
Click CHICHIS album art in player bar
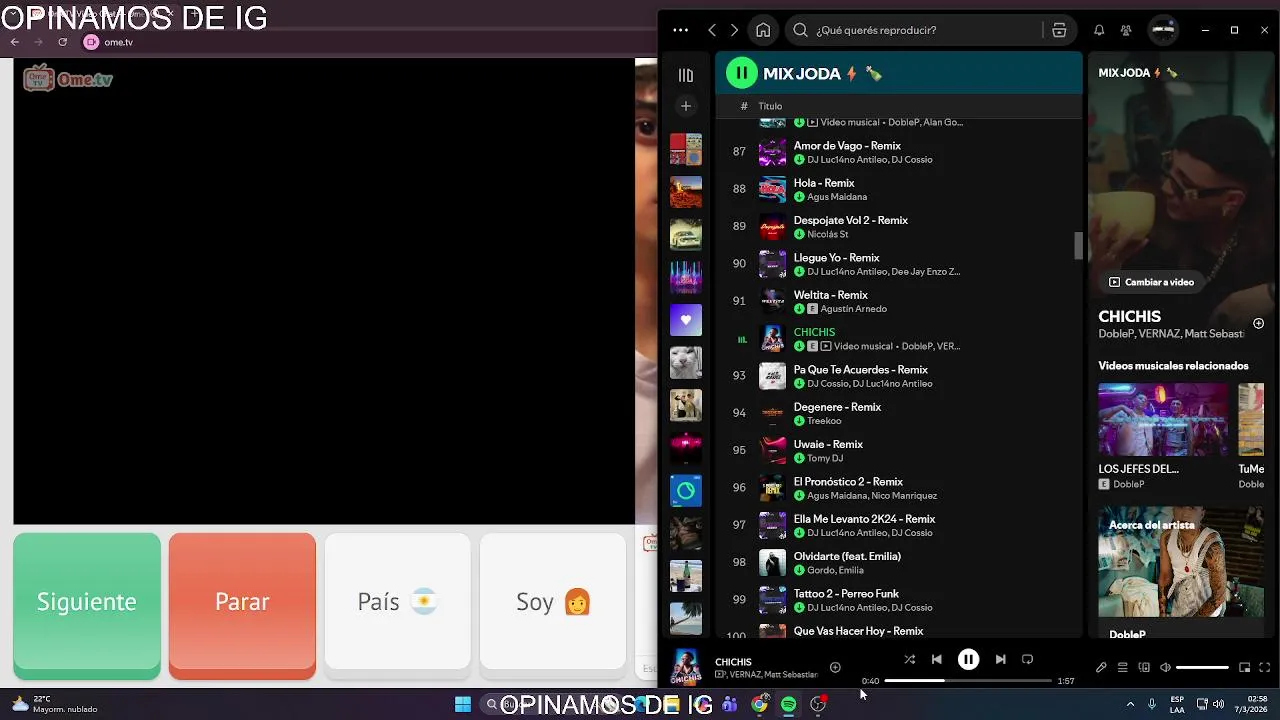[686, 667]
